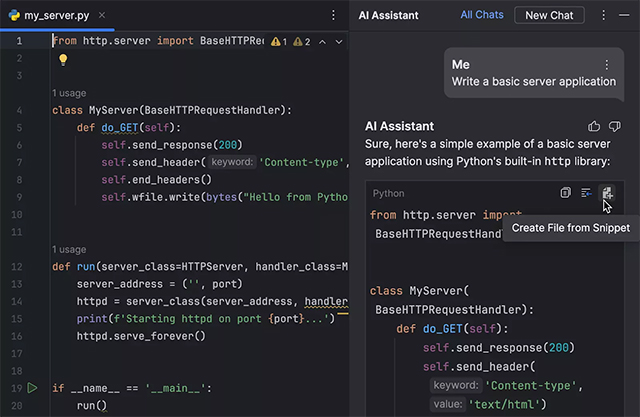Go to next highlighted error arrow

pyautogui.click(x=339, y=42)
